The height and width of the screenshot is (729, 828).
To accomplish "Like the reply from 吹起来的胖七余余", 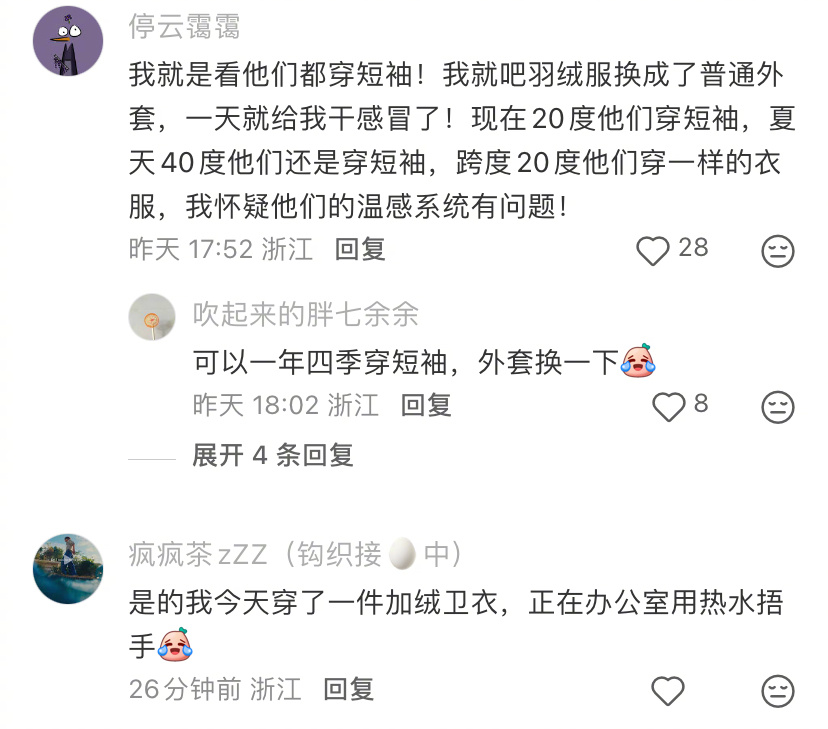I will (x=669, y=407).
